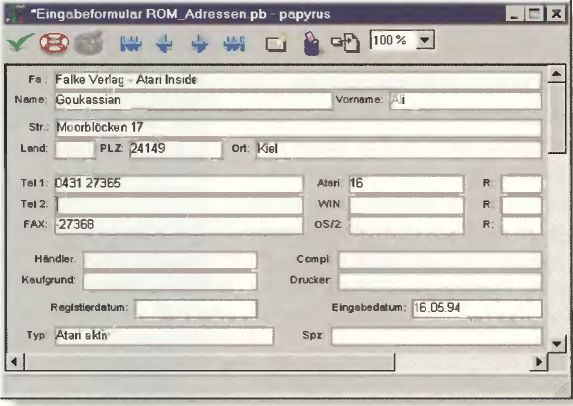Click the red lifebuoy help icon
The height and width of the screenshot is (406, 573).
[x=54, y=43]
